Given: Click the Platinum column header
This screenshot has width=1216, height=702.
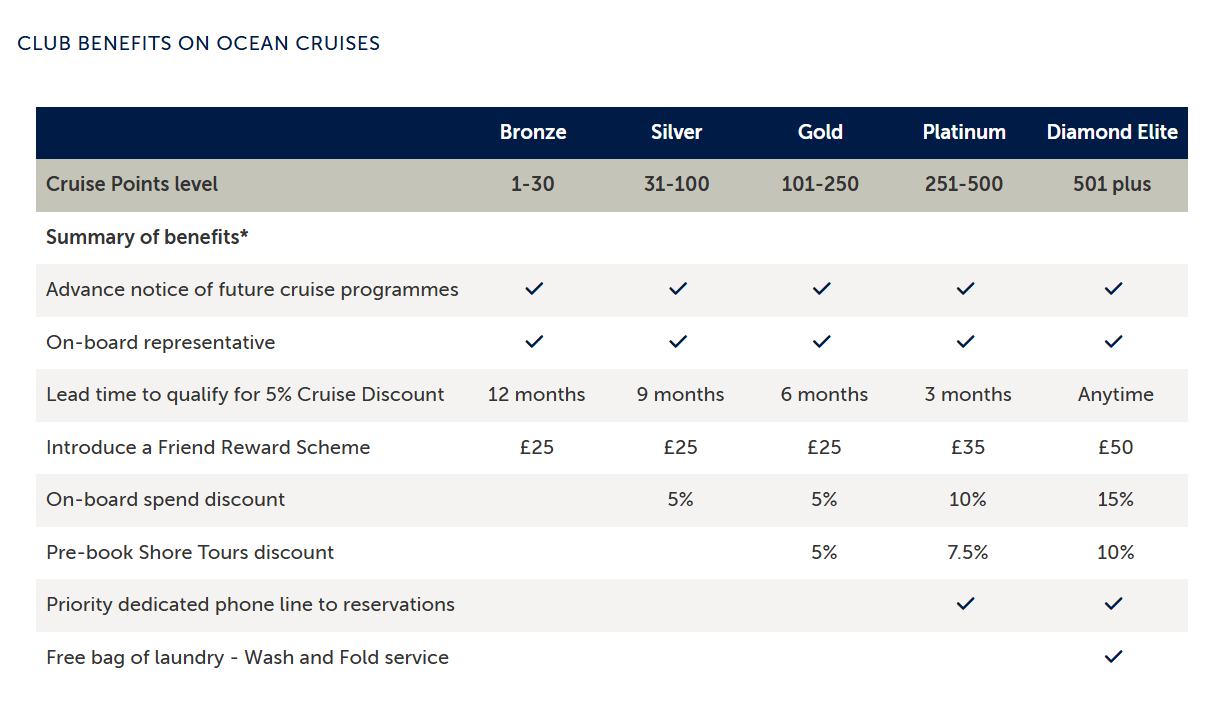Looking at the screenshot, I should [x=964, y=132].
